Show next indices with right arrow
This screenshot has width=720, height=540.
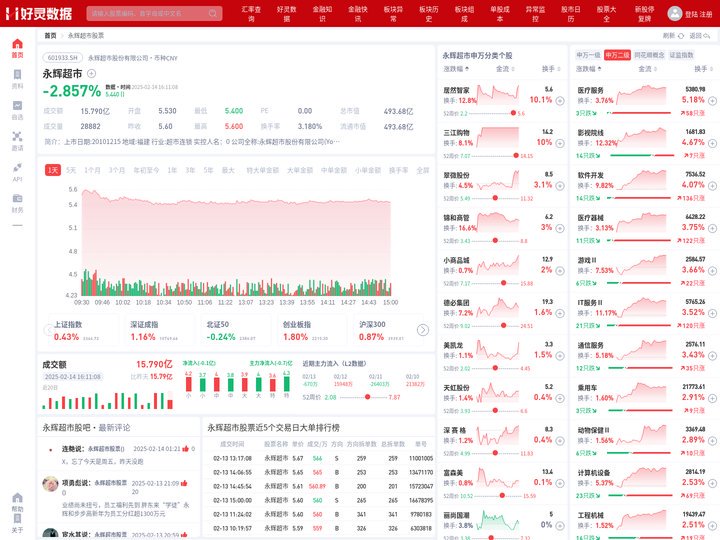tap(423, 330)
